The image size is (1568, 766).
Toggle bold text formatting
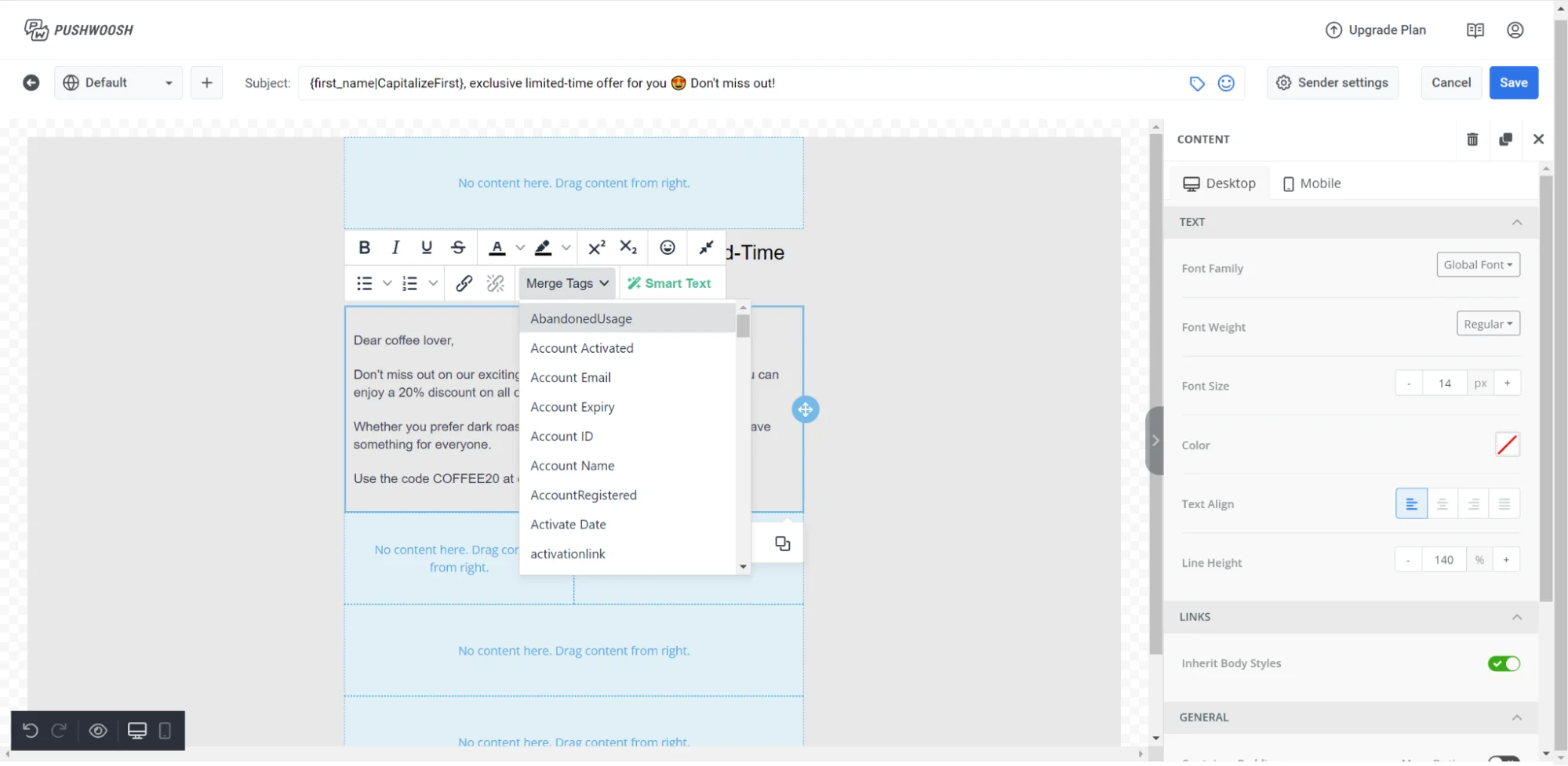[364, 248]
